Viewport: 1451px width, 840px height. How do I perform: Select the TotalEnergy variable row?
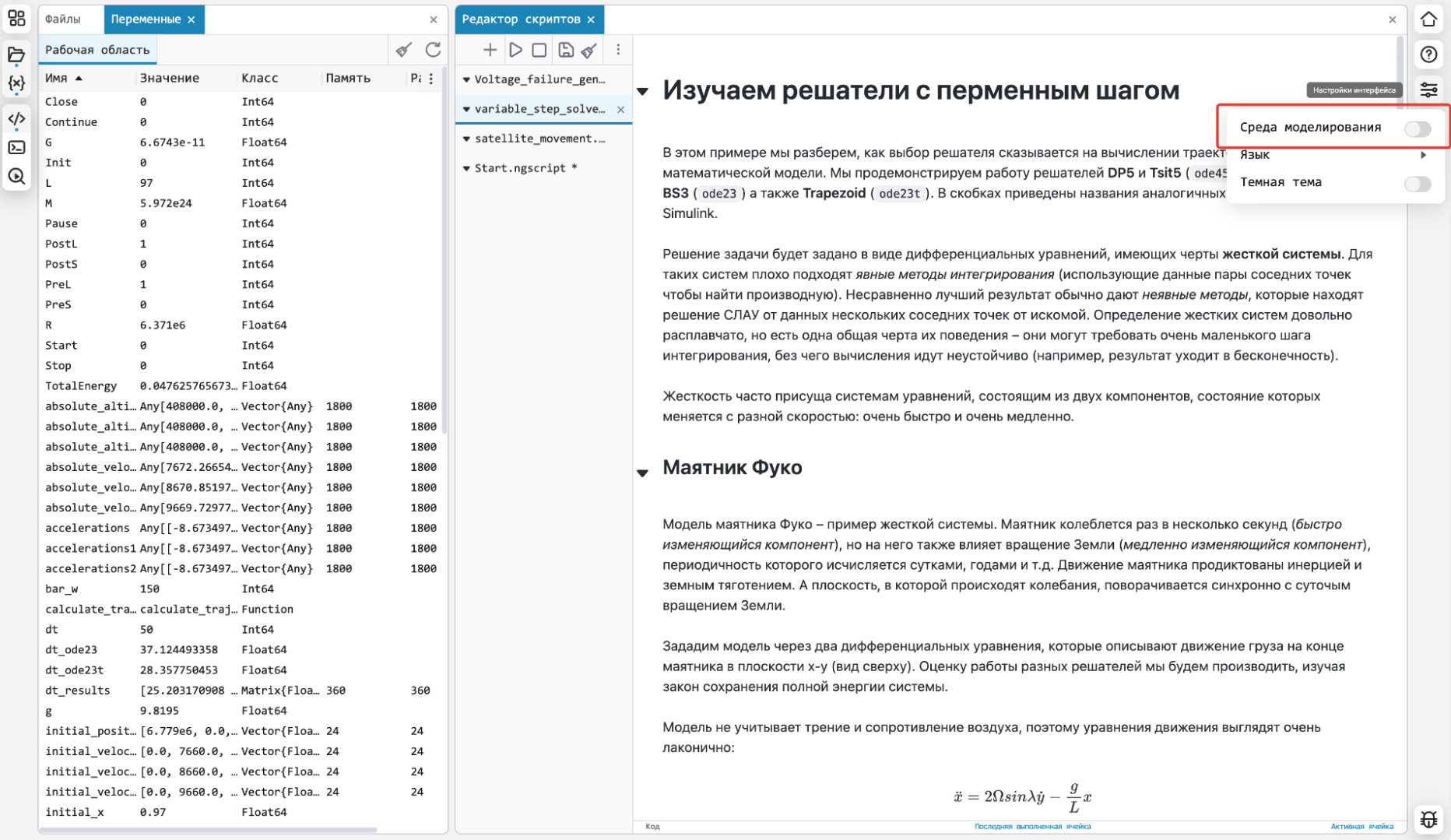point(241,386)
